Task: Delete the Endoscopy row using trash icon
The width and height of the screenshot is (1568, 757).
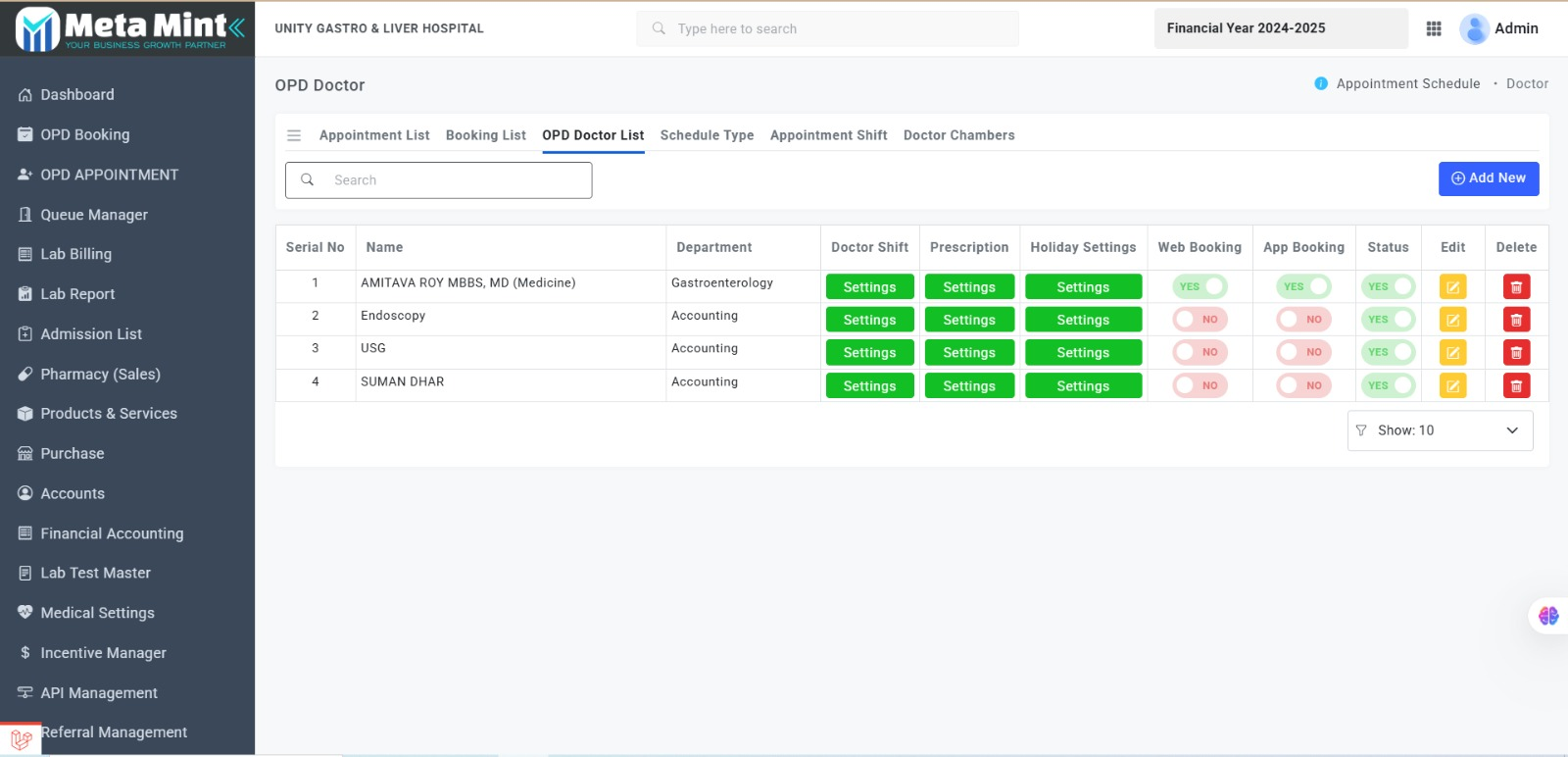Action: pos(1516,320)
